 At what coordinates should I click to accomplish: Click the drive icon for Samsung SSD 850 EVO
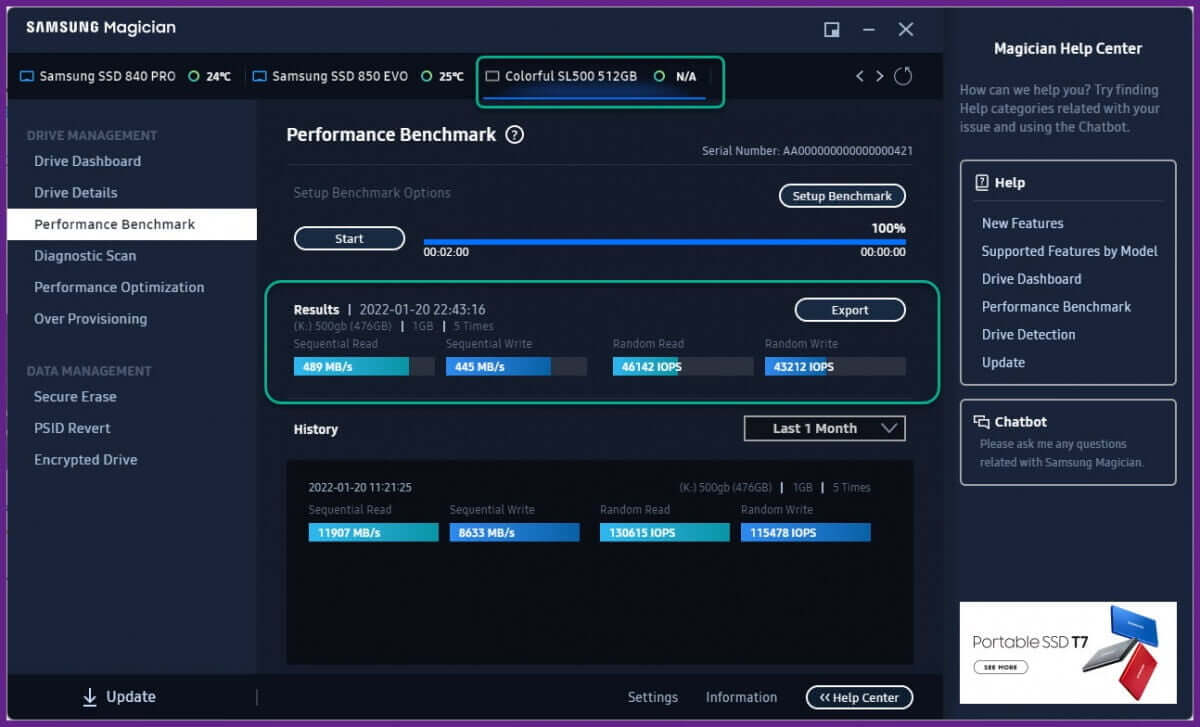[x=259, y=76]
